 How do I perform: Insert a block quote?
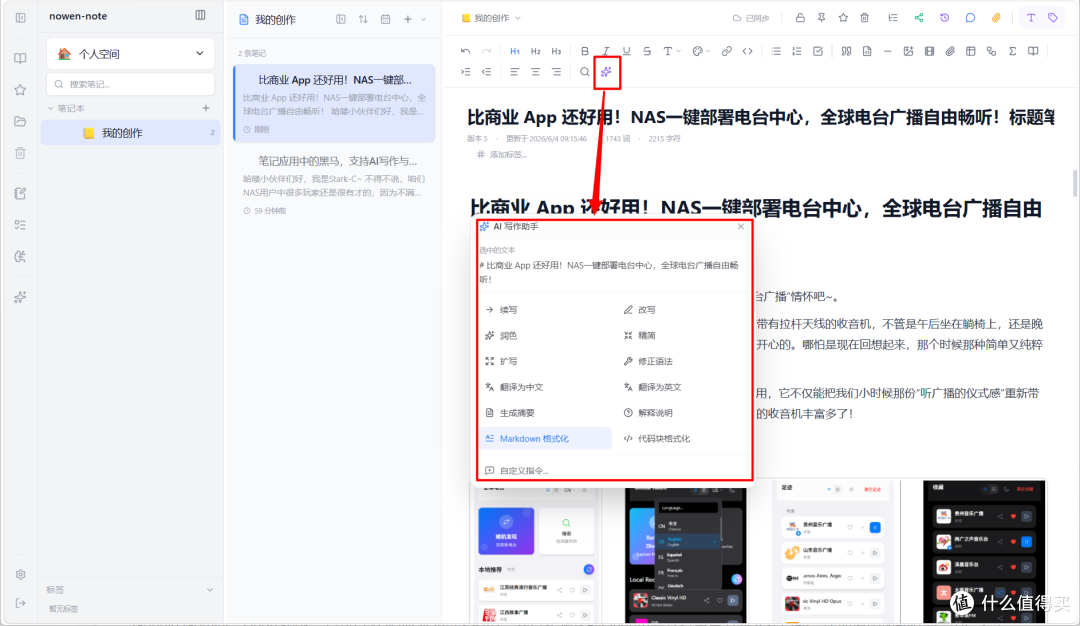coord(847,51)
